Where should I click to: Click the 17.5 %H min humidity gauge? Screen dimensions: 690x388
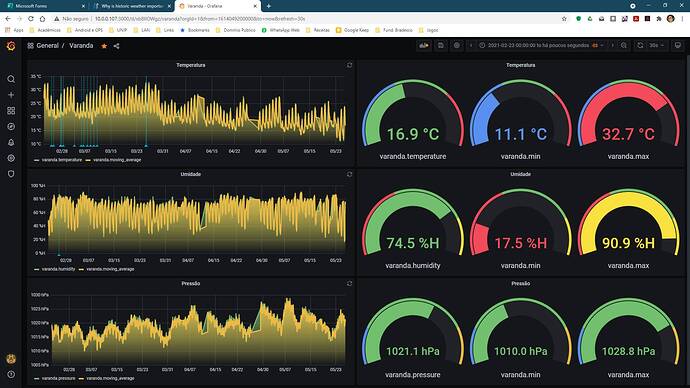521,223
